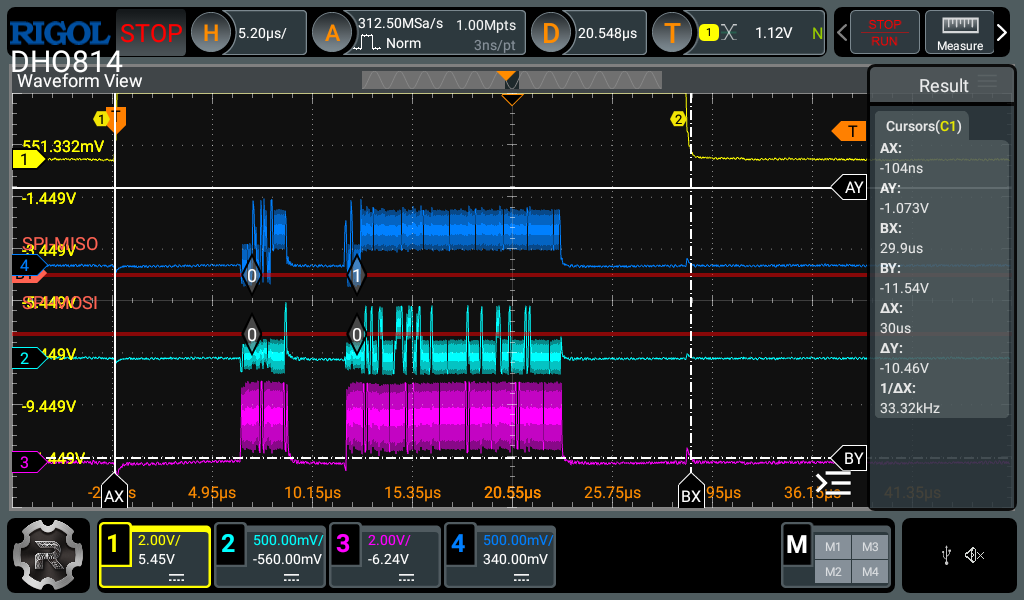
Task: Click the USB connection status icon
Action: [x=946, y=556]
